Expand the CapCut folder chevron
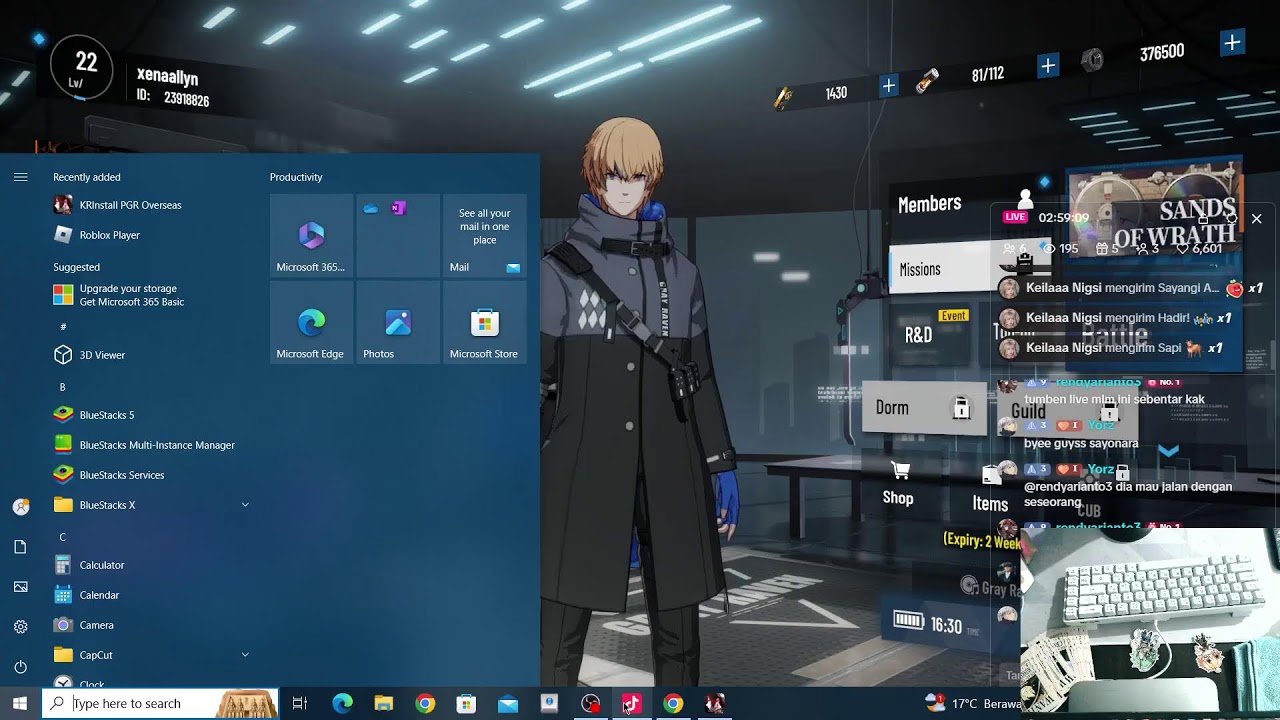The height and width of the screenshot is (720, 1280). point(245,655)
